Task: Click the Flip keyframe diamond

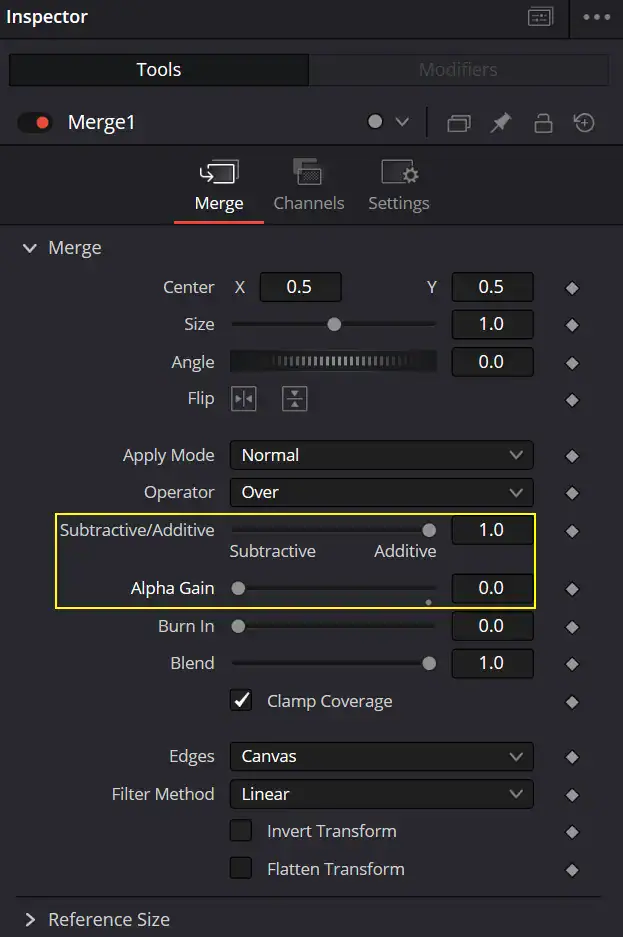Action: [x=572, y=400]
